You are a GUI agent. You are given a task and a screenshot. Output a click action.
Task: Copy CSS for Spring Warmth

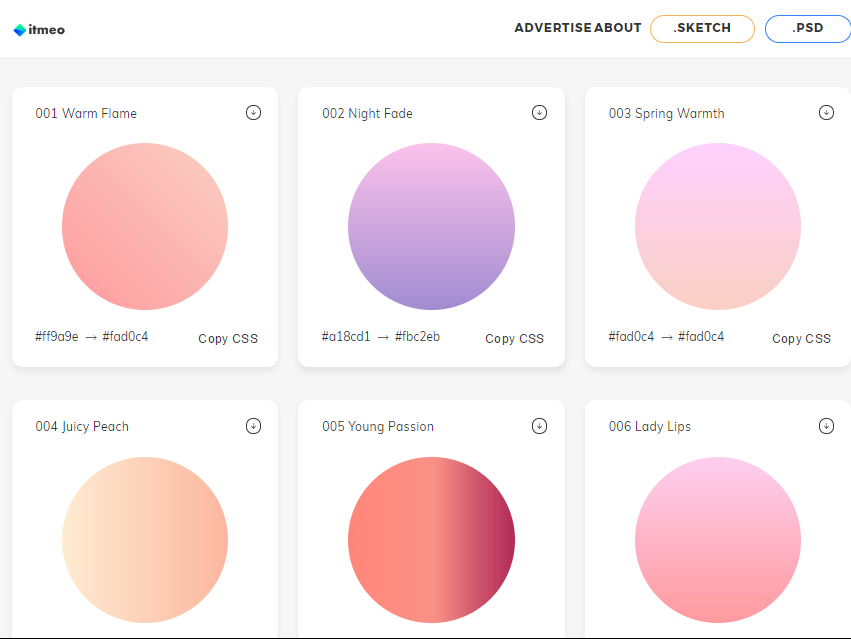pyautogui.click(x=801, y=339)
